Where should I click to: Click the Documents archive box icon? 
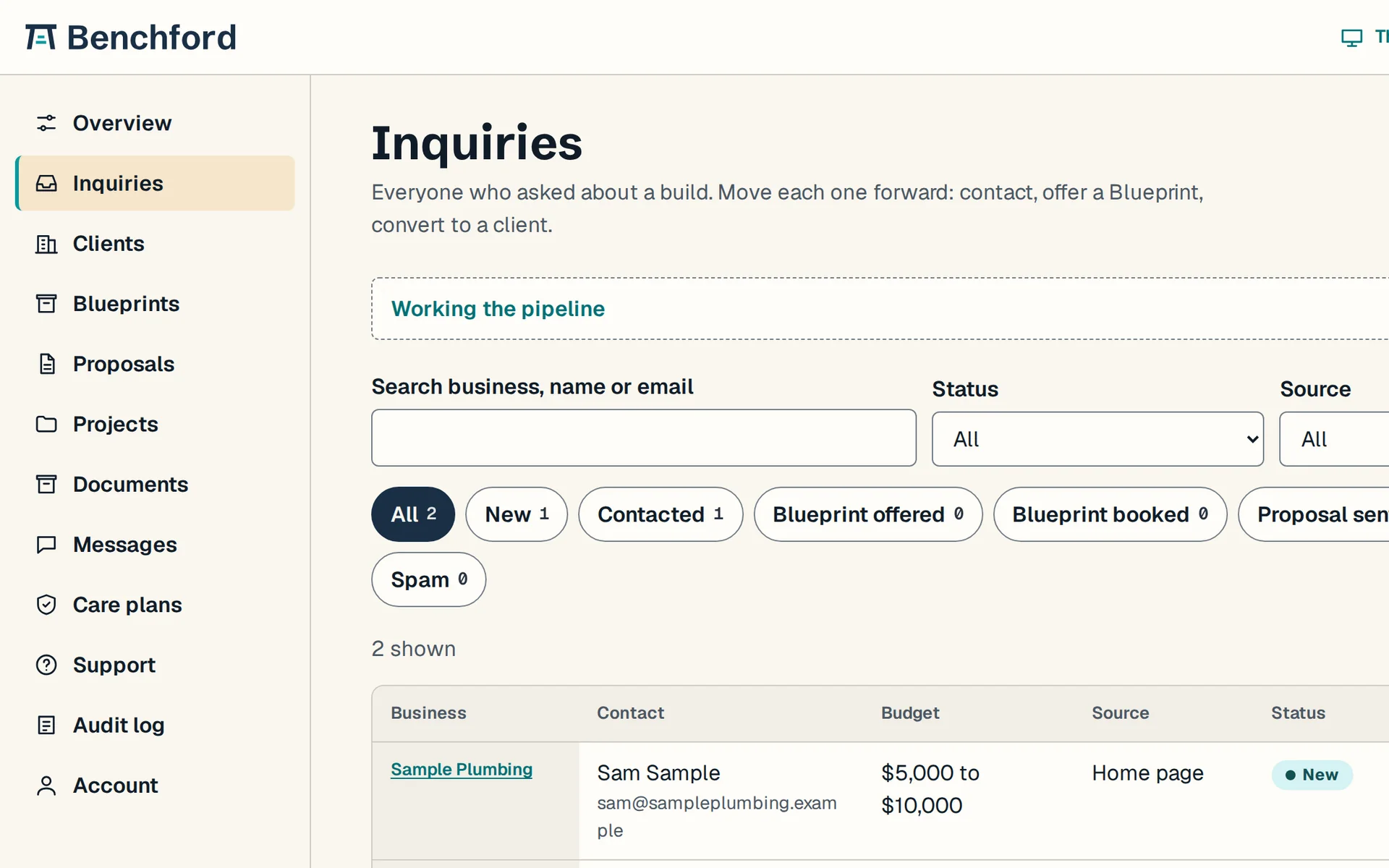pyautogui.click(x=46, y=484)
